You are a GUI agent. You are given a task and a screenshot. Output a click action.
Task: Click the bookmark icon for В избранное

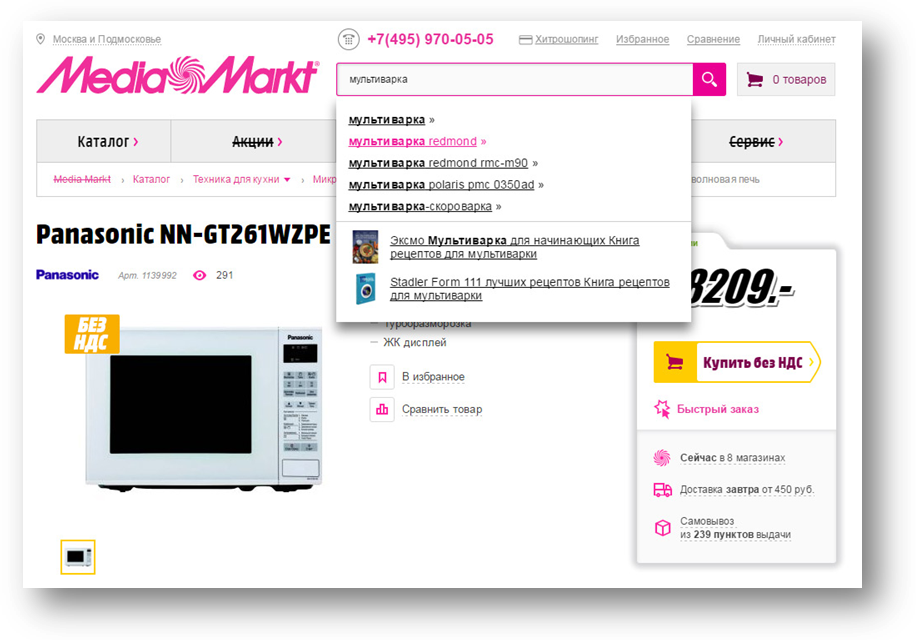point(382,377)
